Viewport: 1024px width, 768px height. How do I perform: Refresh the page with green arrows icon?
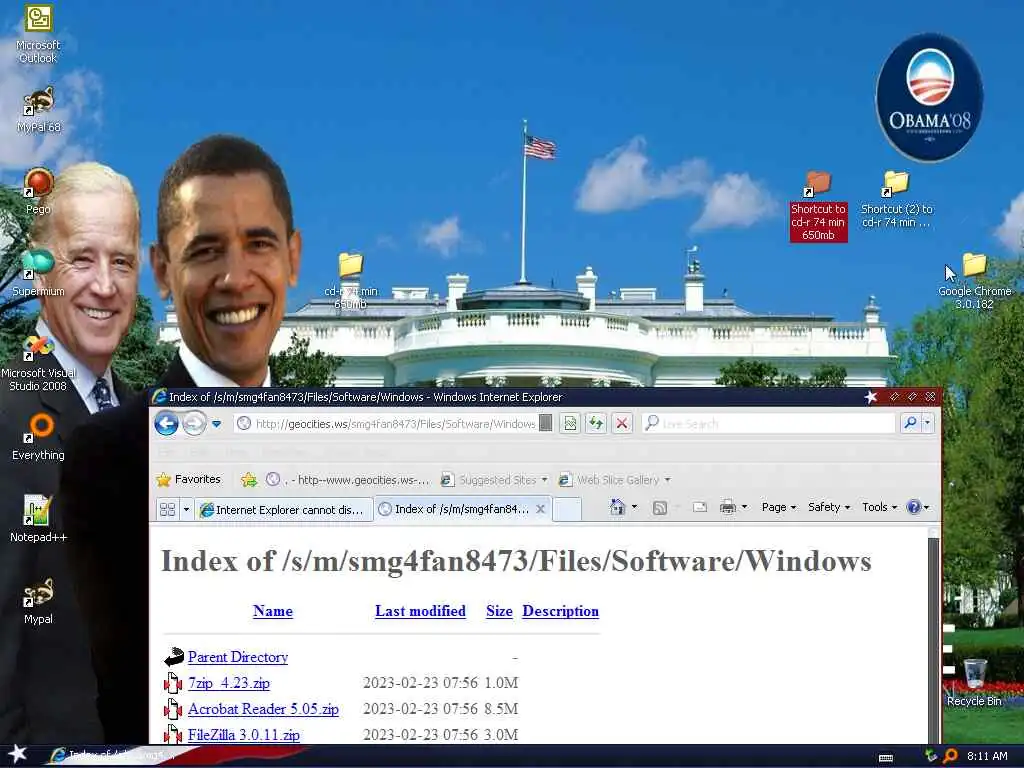[x=596, y=424]
